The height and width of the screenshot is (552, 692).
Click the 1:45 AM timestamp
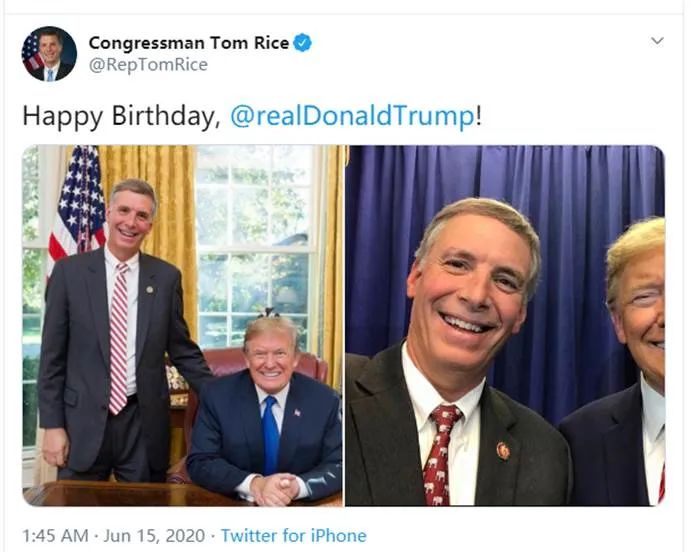pyautogui.click(x=54, y=536)
